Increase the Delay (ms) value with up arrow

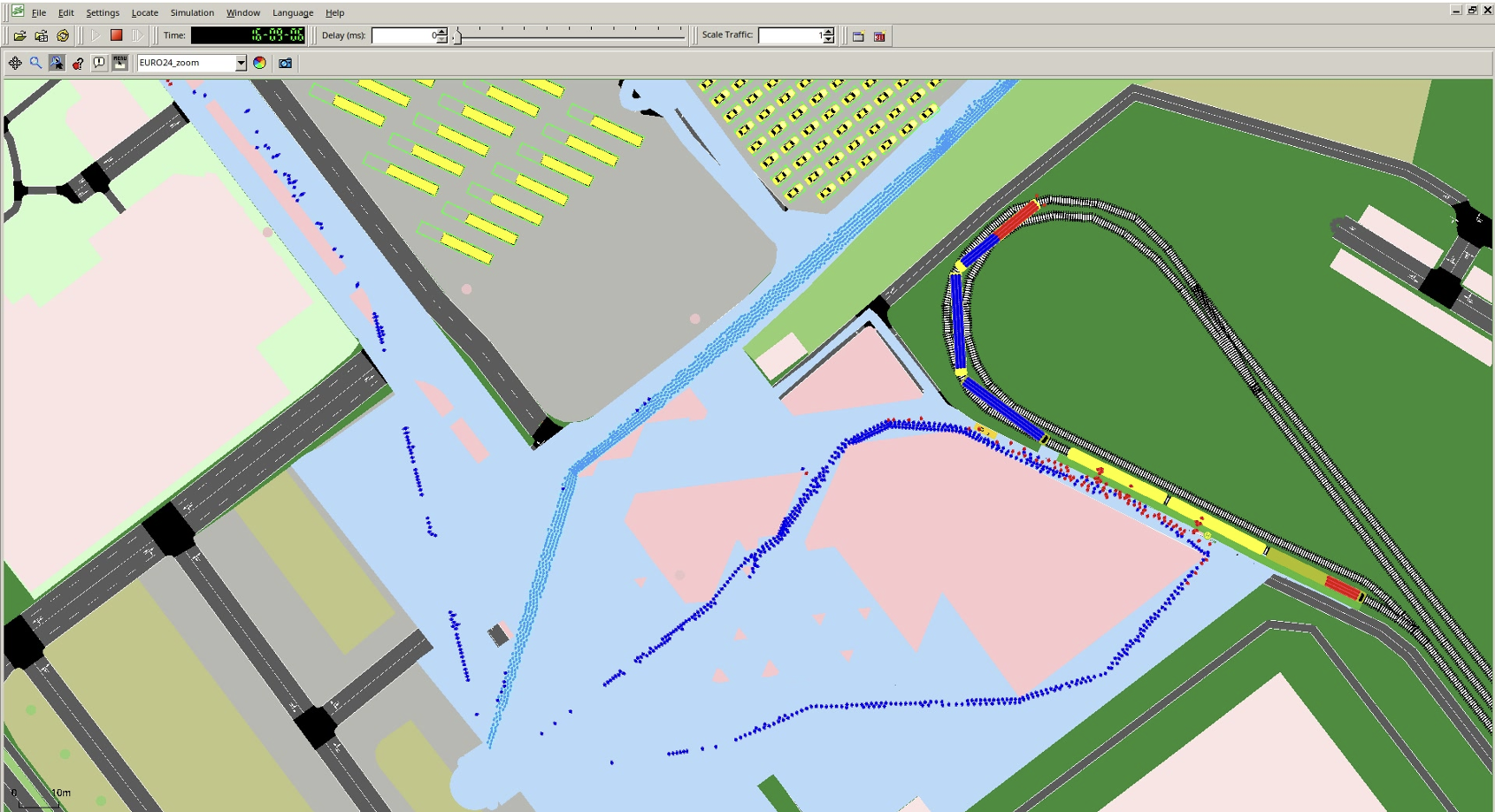click(x=442, y=32)
